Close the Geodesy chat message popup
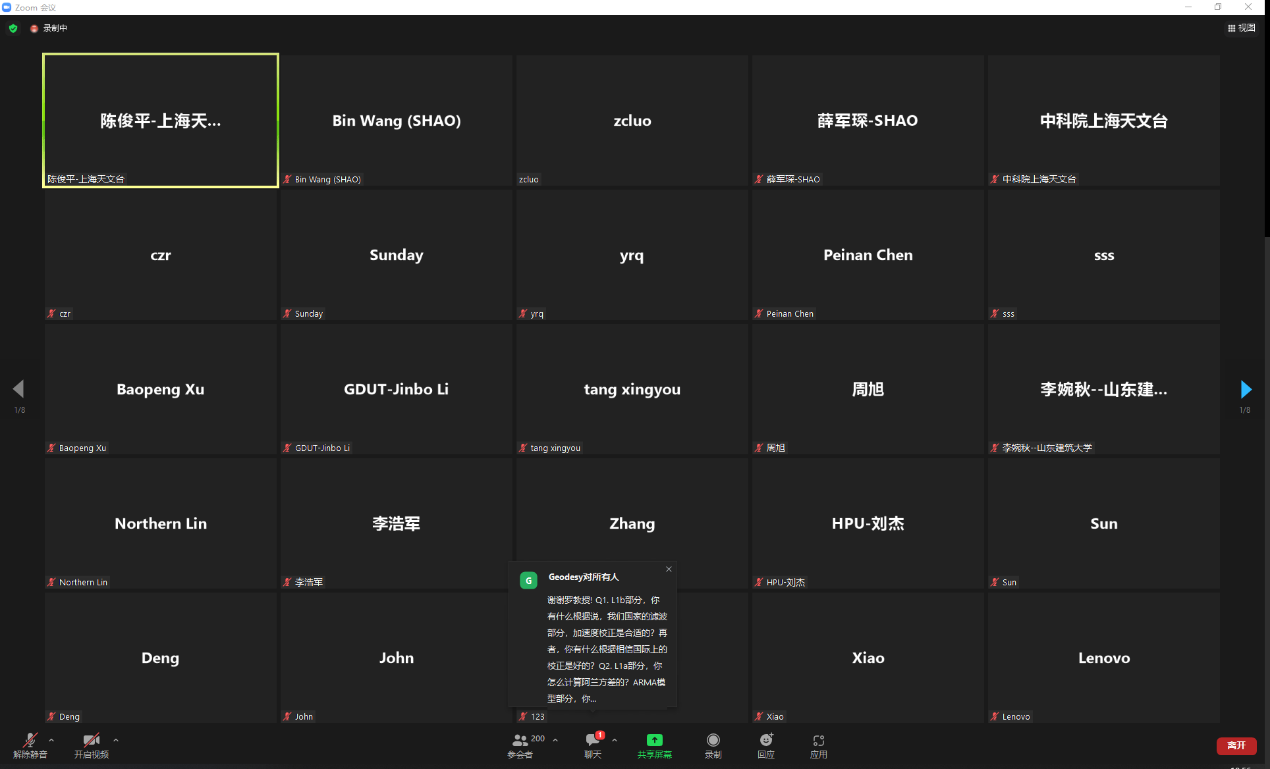The height and width of the screenshot is (769, 1270). pyautogui.click(x=669, y=569)
